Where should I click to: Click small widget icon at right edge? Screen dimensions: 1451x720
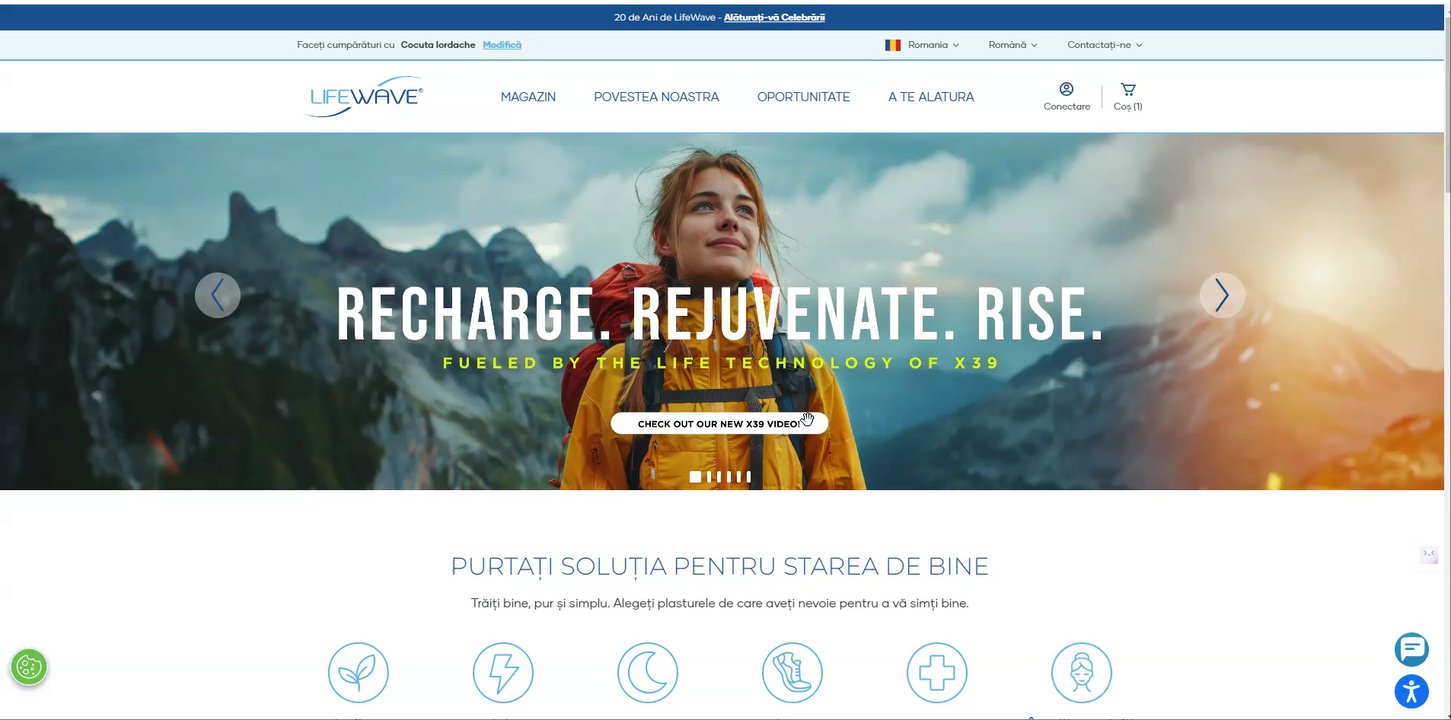coord(1429,555)
